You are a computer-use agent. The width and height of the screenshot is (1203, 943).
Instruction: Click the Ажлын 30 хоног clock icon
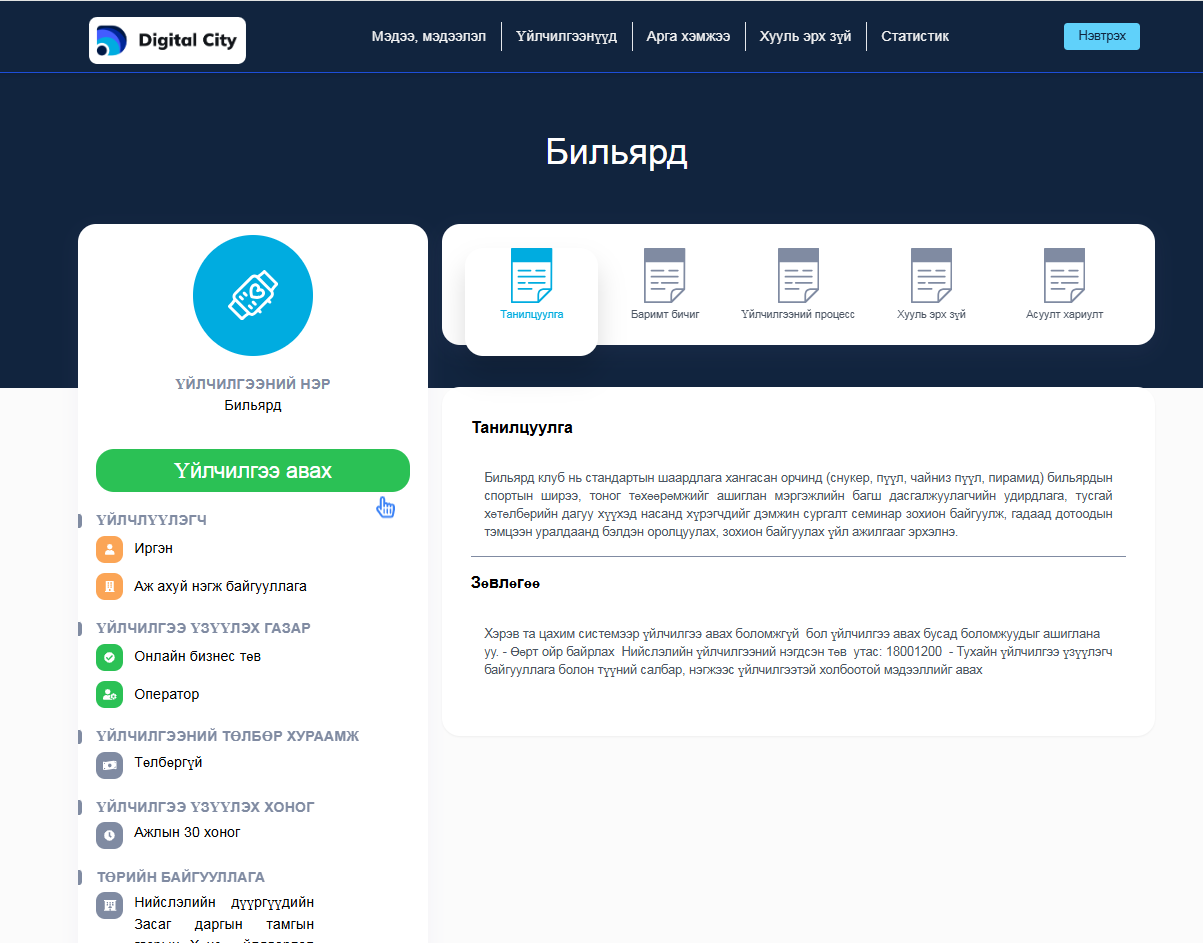(x=109, y=833)
